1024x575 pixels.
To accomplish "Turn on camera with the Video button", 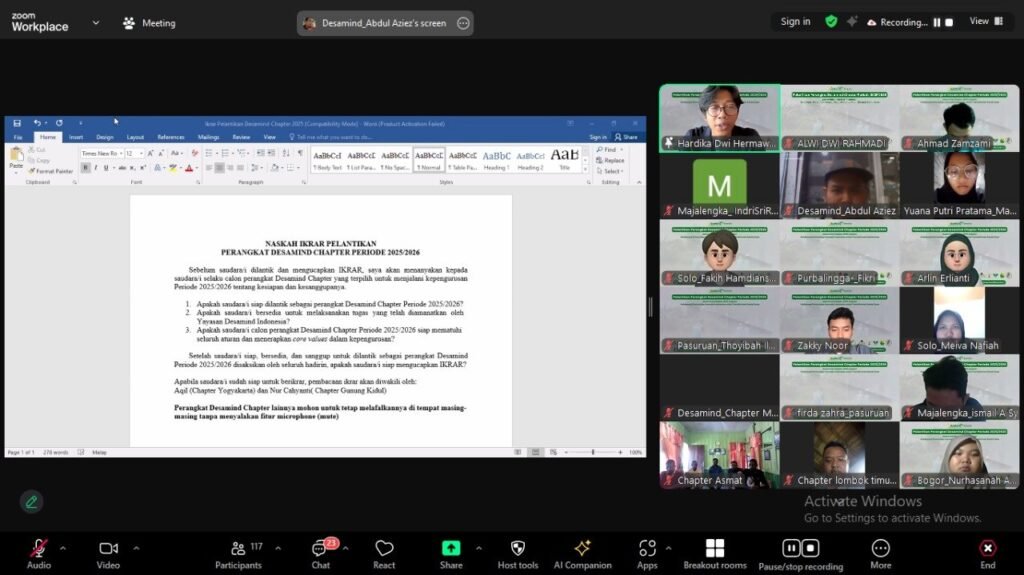I will pyautogui.click(x=108, y=549).
